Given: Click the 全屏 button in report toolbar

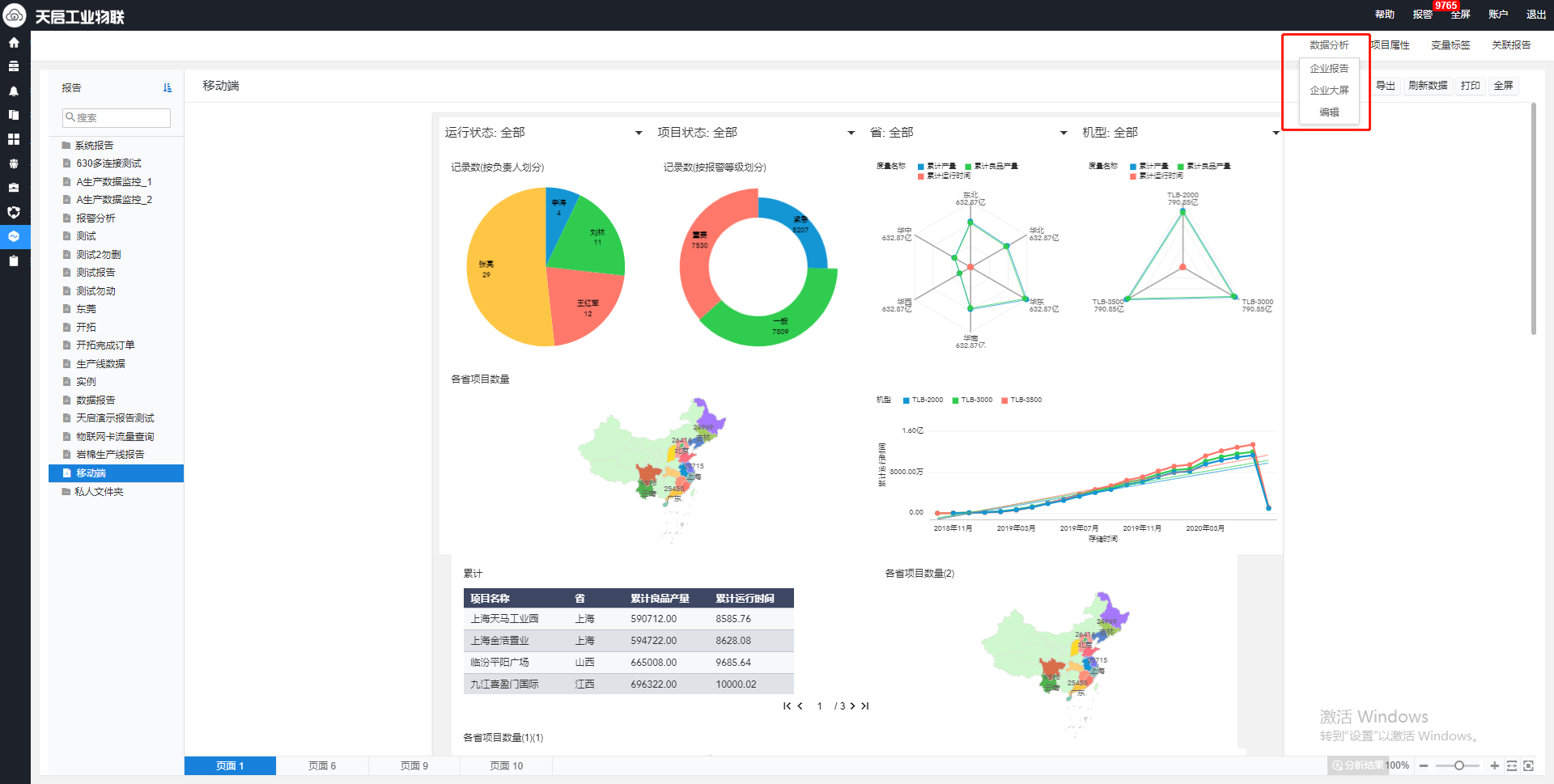Looking at the screenshot, I should point(1503,86).
